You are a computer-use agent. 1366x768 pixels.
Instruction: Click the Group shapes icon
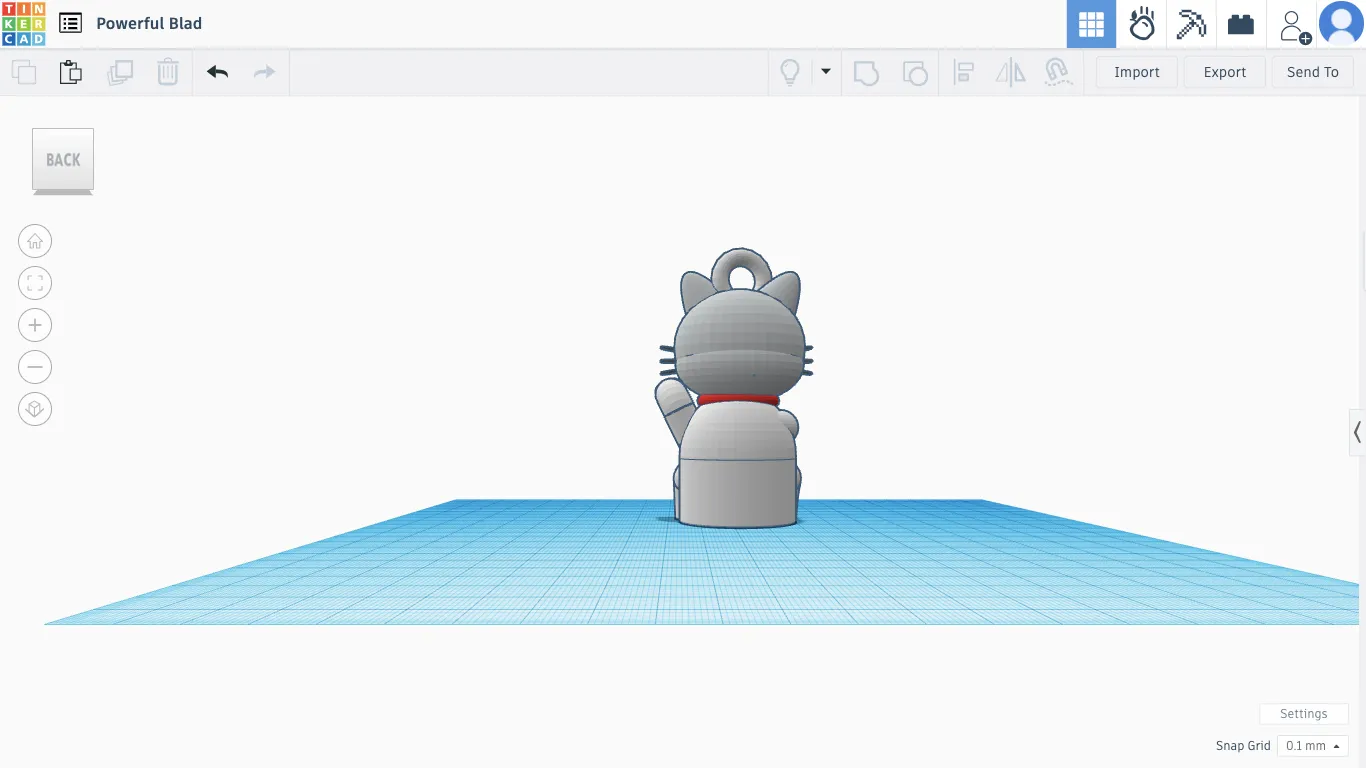pyautogui.click(x=866, y=72)
